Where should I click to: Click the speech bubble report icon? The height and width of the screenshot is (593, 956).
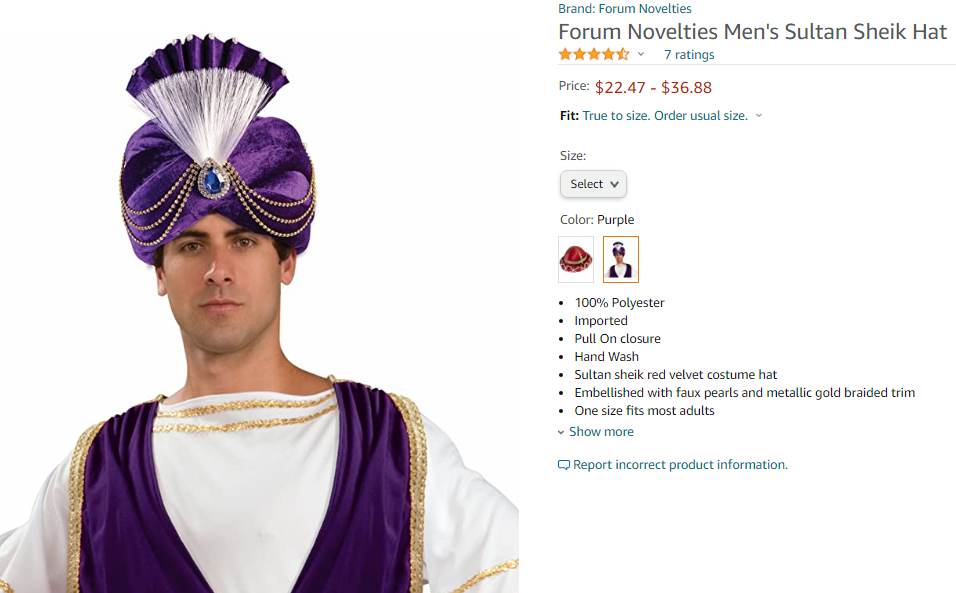(564, 465)
